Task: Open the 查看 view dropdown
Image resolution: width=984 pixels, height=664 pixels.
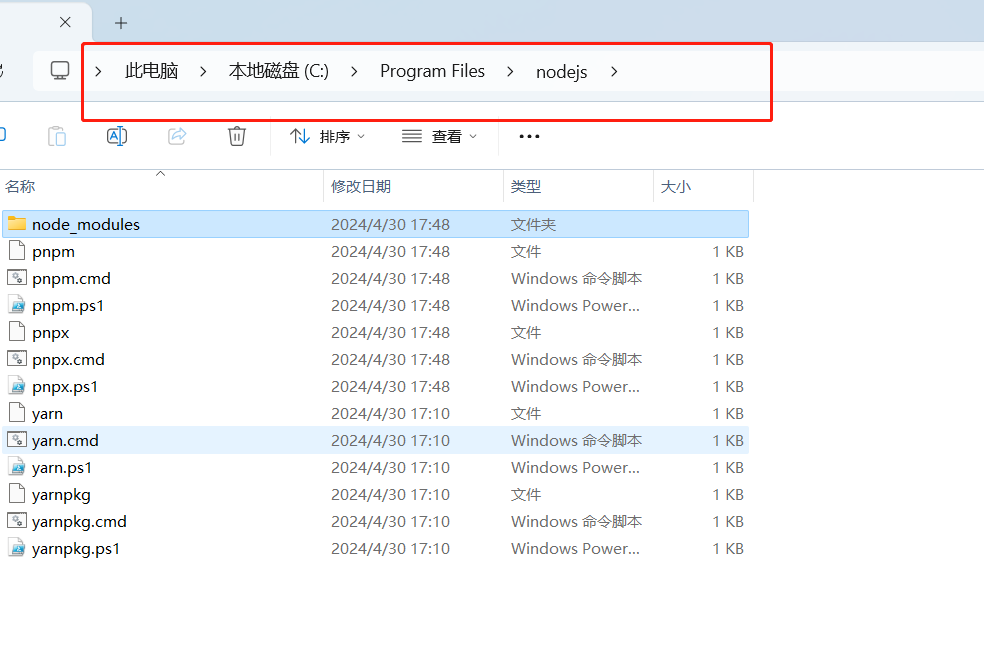Action: click(x=439, y=136)
